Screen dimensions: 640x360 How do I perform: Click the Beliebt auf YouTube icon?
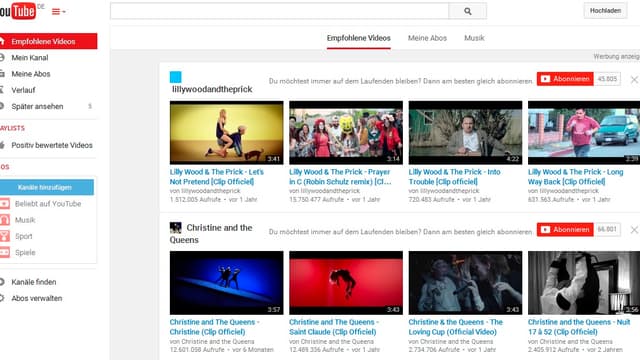(5, 204)
